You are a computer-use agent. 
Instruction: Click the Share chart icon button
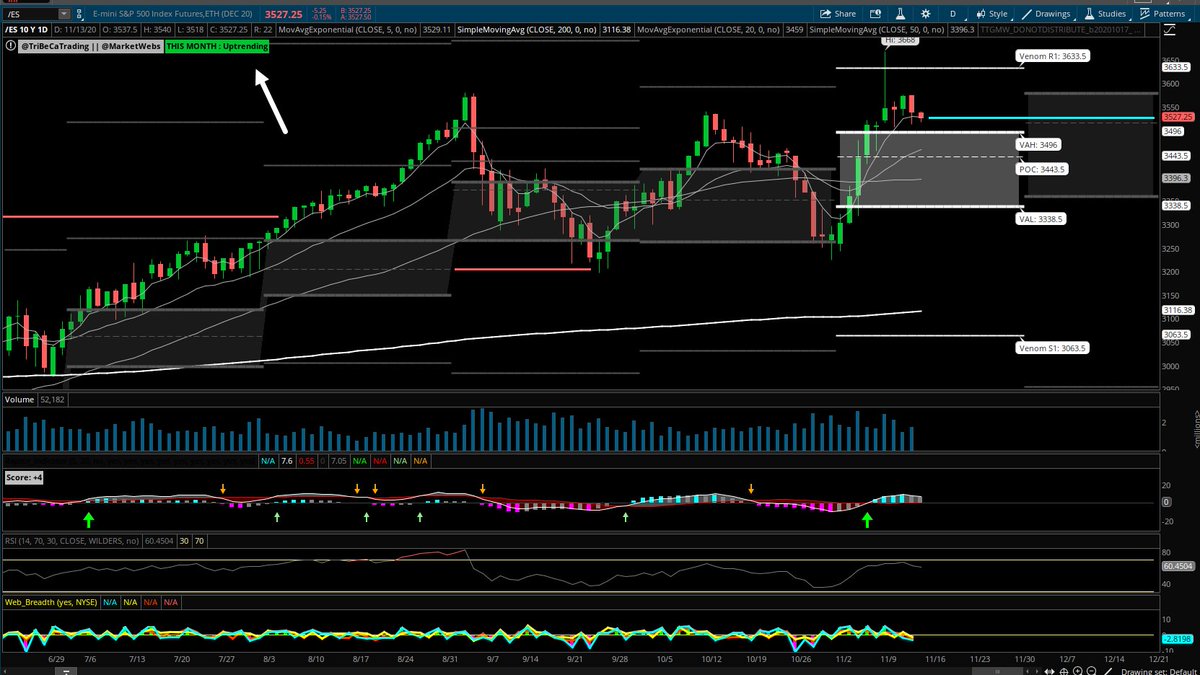(x=838, y=14)
